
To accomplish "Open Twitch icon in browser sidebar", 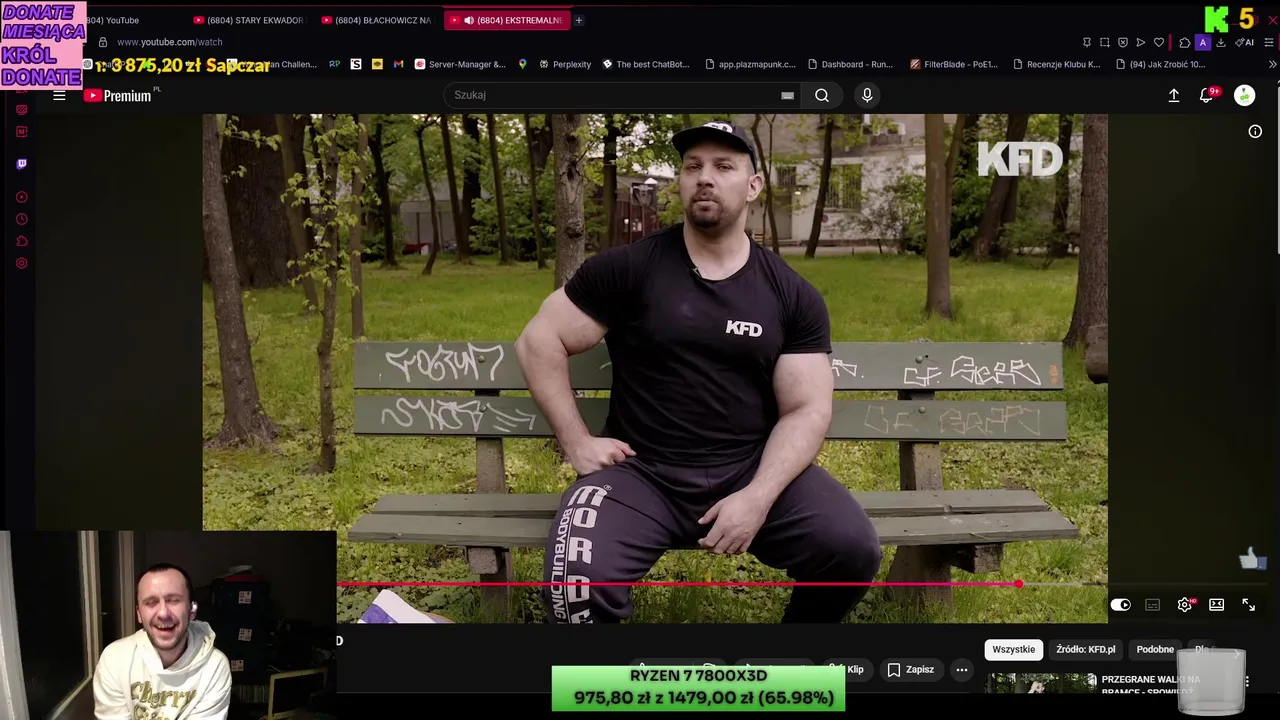I will coord(21,164).
